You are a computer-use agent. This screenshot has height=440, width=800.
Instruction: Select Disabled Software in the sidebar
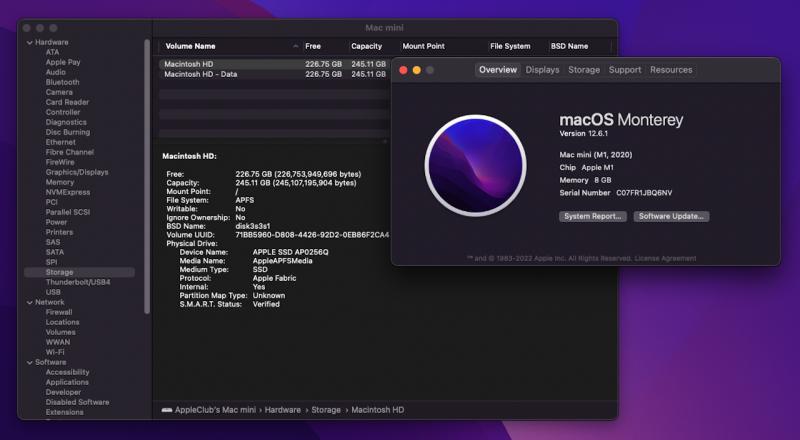77,402
